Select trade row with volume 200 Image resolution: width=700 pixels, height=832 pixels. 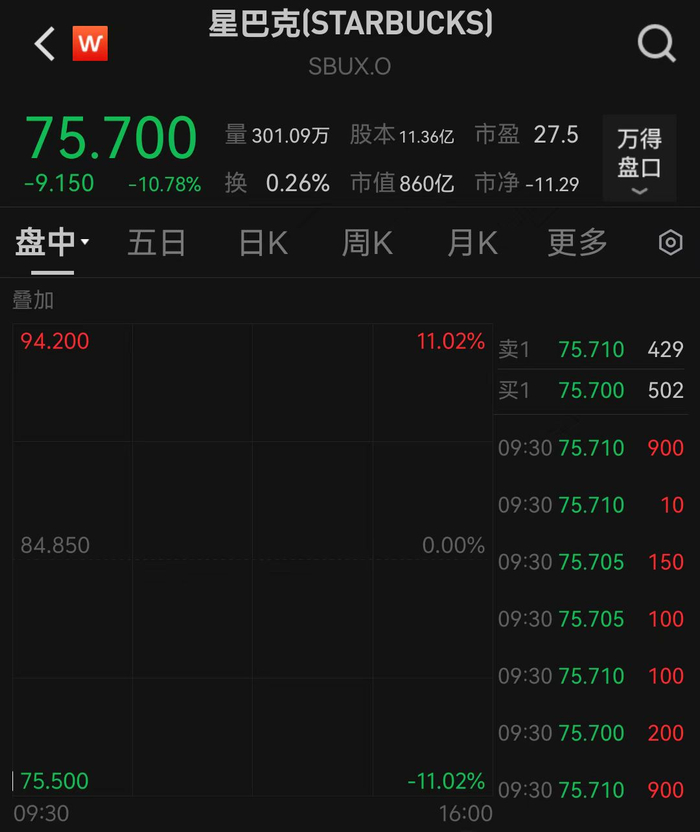[x=591, y=733]
